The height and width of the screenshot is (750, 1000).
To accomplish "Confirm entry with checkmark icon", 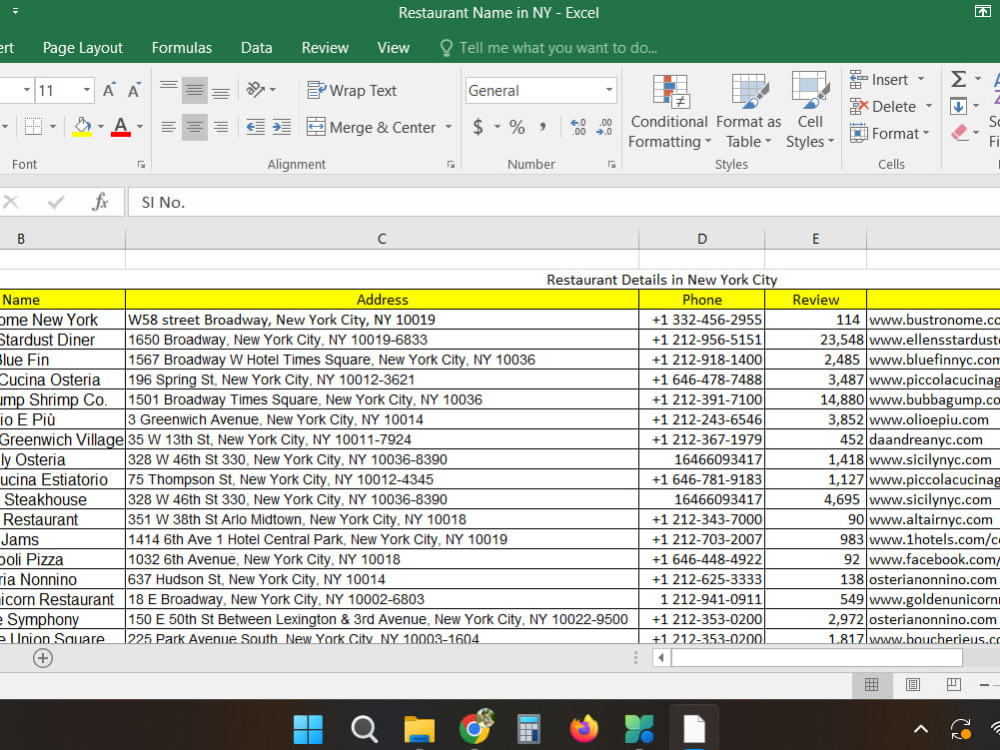I will [x=56, y=202].
